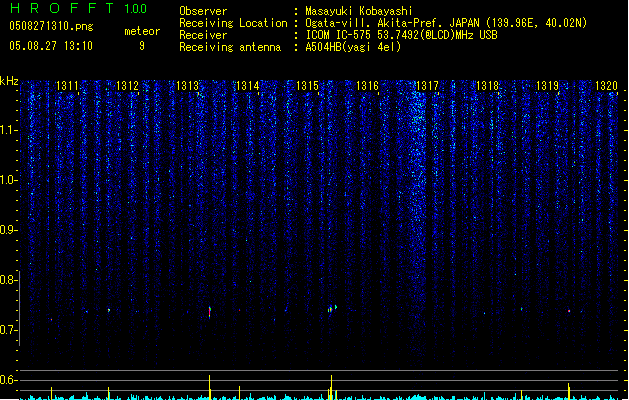The width and height of the screenshot is (629, 400).
Task: Click the 1312 time marker
Action: [127, 86]
